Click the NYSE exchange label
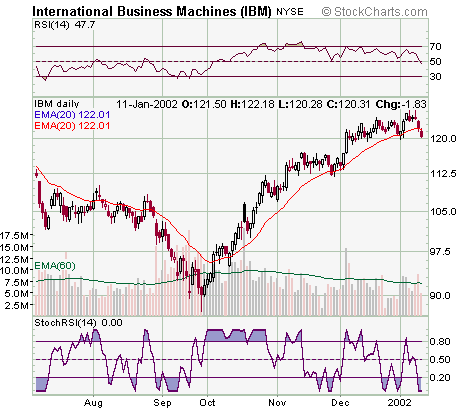 pyautogui.click(x=290, y=12)
